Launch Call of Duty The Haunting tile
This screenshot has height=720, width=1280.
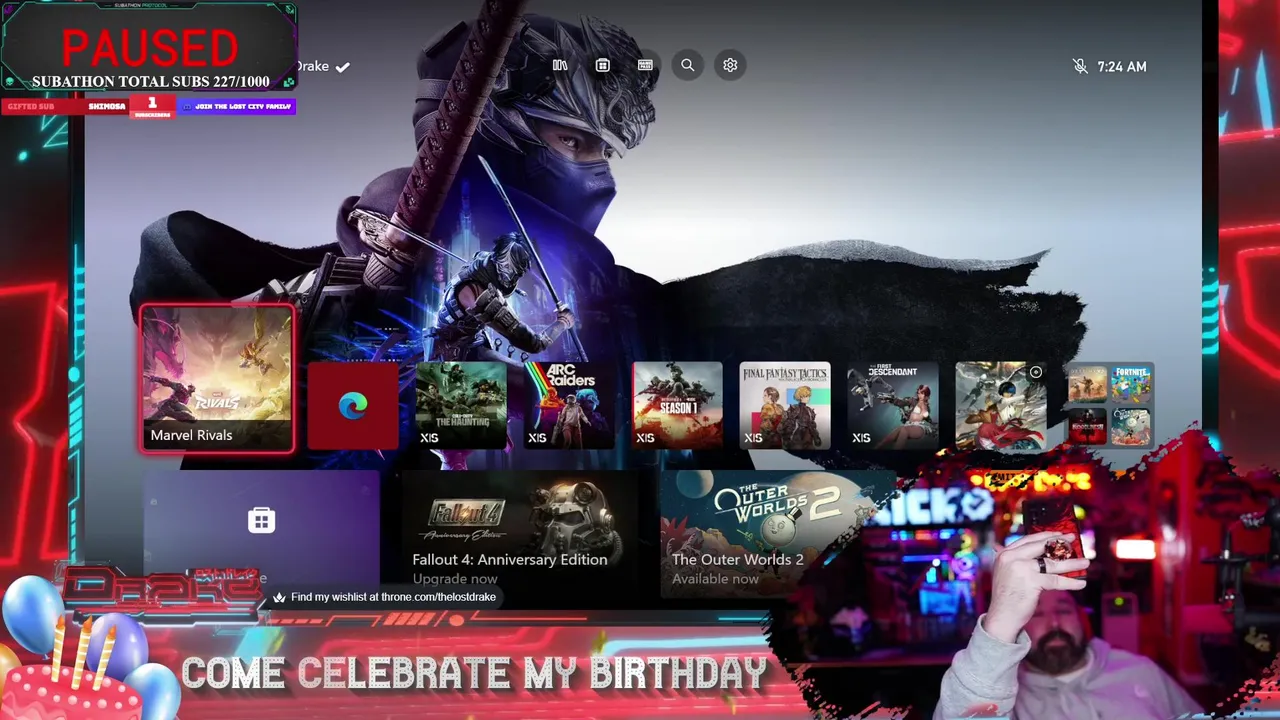[461, 406]
